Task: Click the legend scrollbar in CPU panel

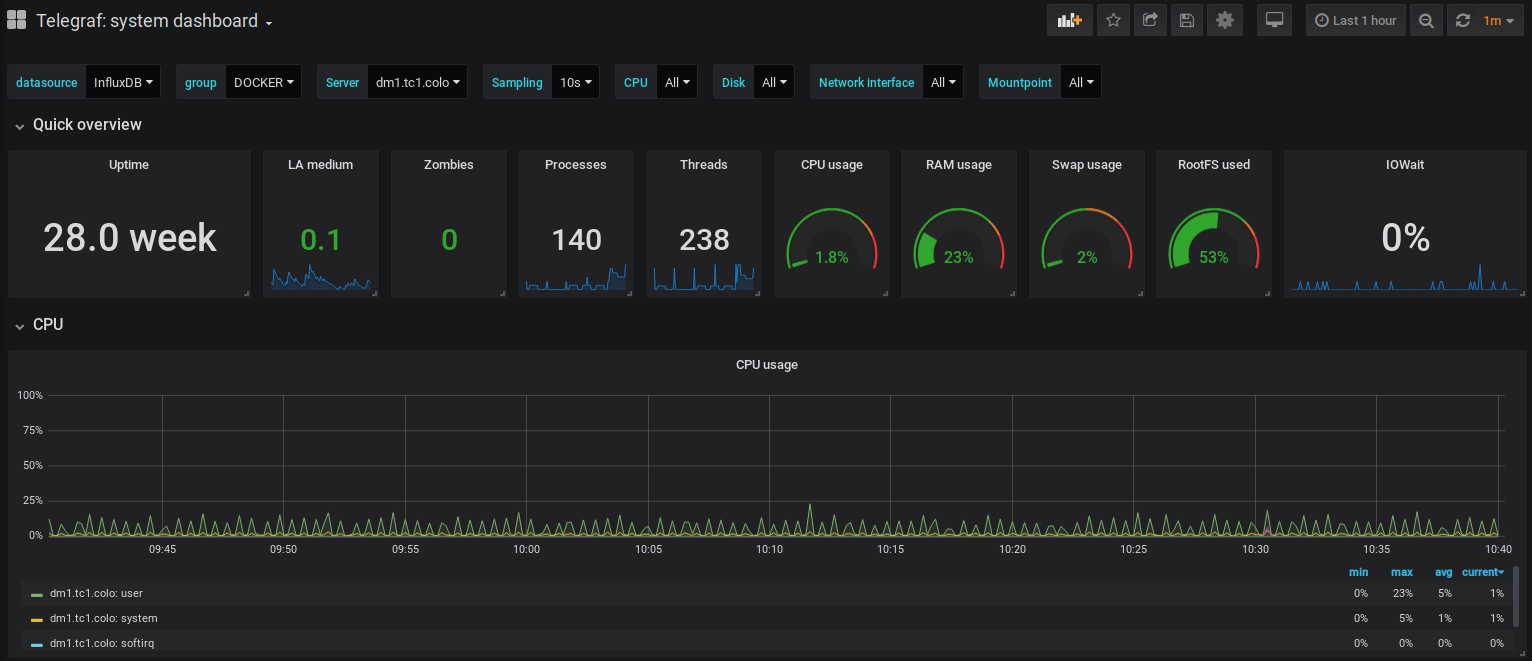Action: pyautogui.click(x=1516, y=594)
